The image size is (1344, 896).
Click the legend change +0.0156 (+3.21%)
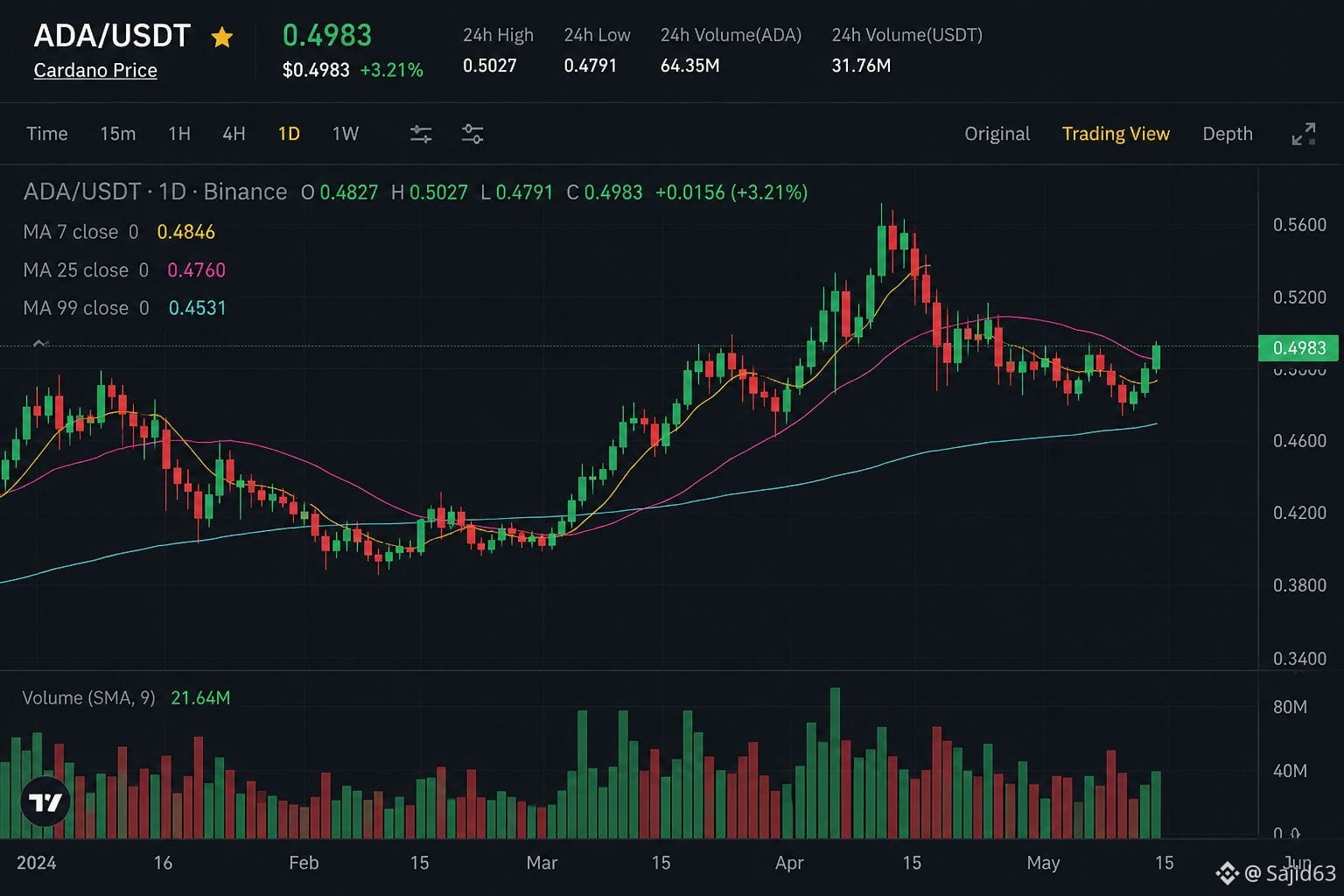pyautogui.click(x=731, y=192)
